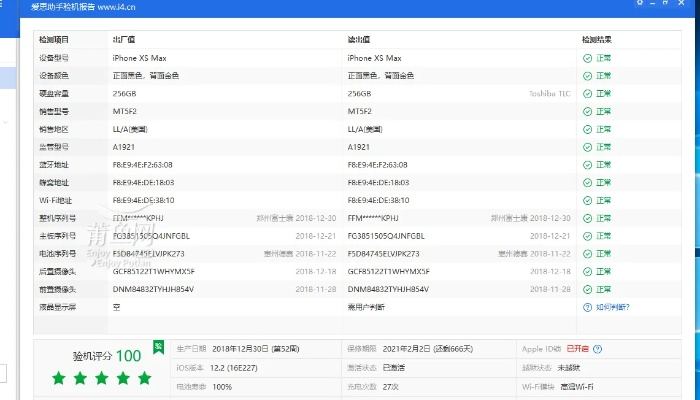Click the question mark icon beside 如何判断?
Viewport: 700px width, 400px height.
588,308
